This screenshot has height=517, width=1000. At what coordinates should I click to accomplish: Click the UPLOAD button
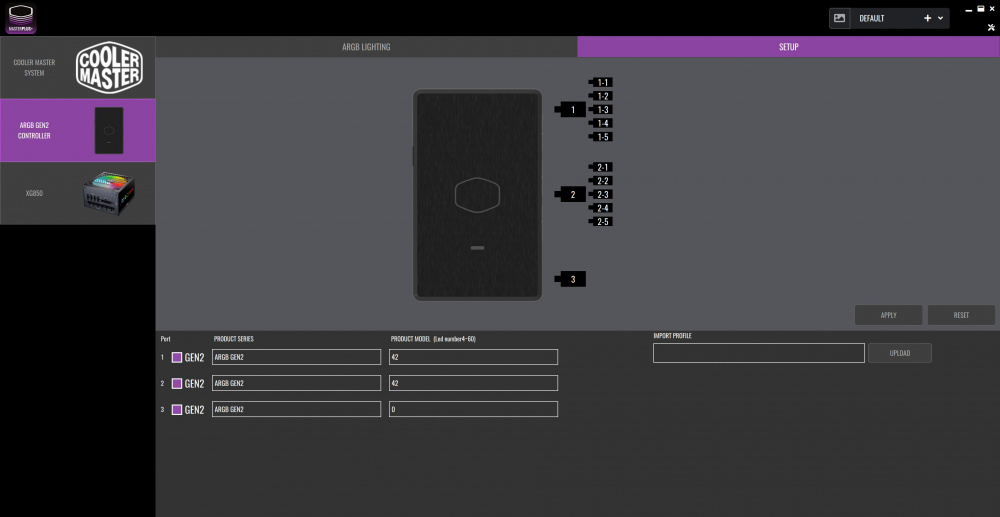coord(900,353)
